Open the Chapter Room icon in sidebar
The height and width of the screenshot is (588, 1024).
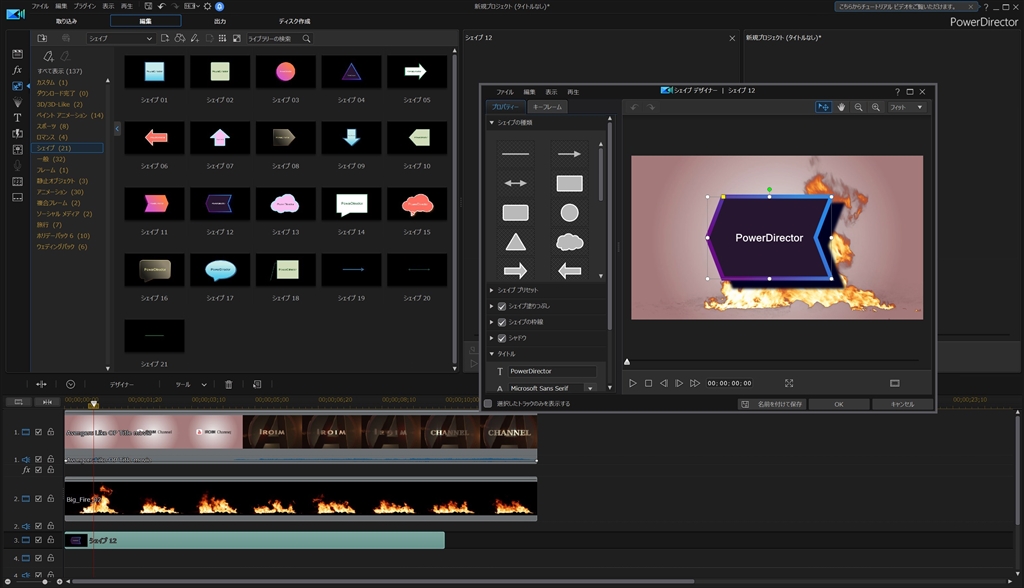pyautogui.click(x=18, y=182)
